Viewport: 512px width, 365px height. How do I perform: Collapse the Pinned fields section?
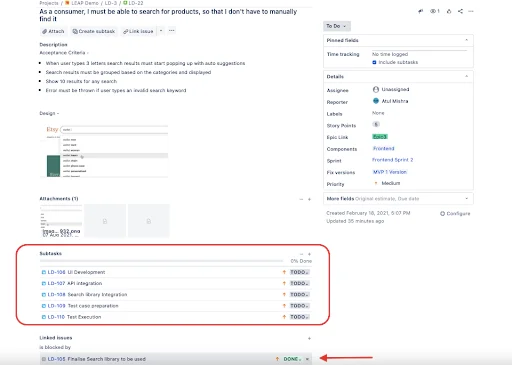tap(467, 40)
